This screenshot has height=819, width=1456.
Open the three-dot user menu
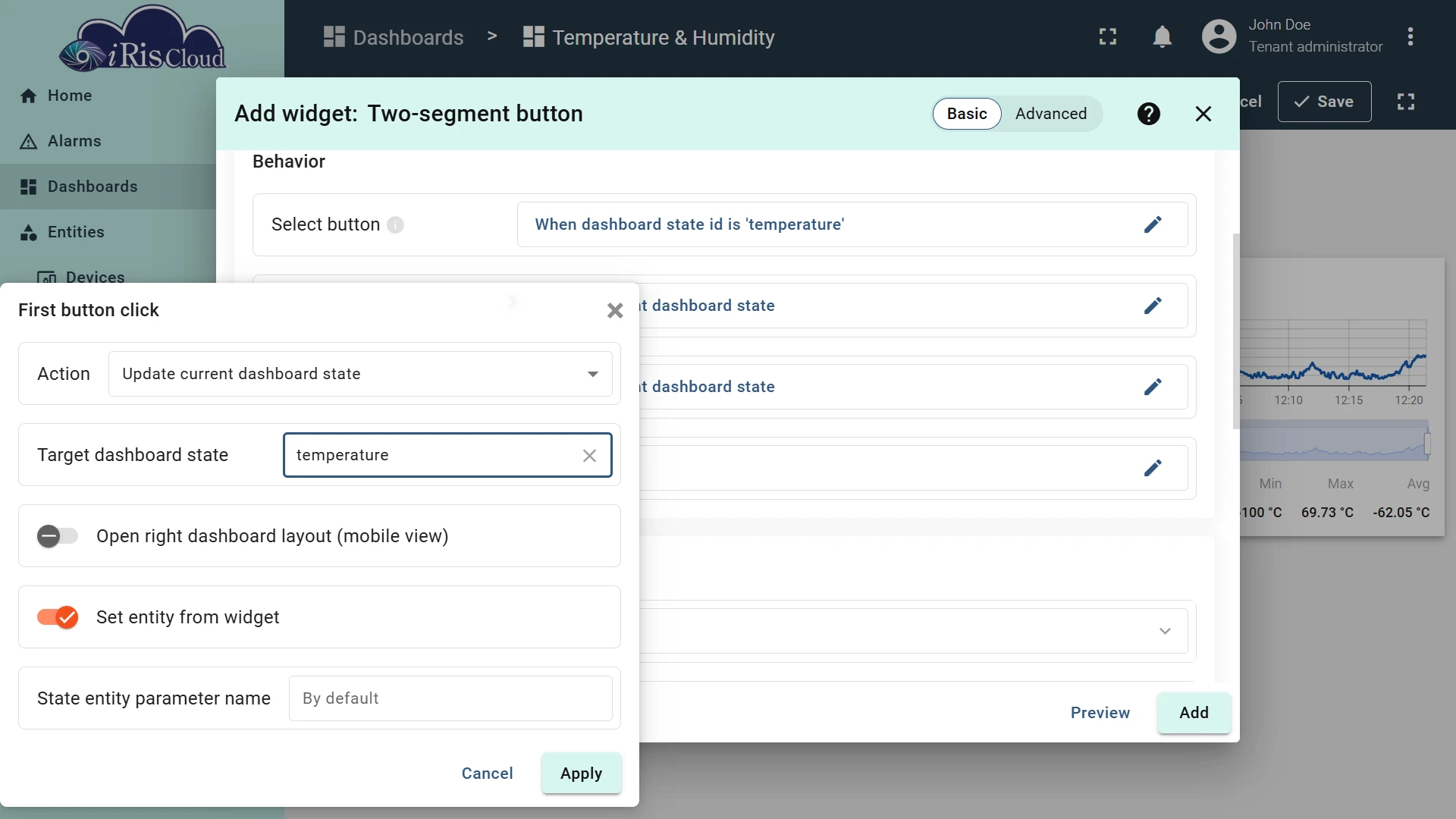click(x=1410, y=36)
